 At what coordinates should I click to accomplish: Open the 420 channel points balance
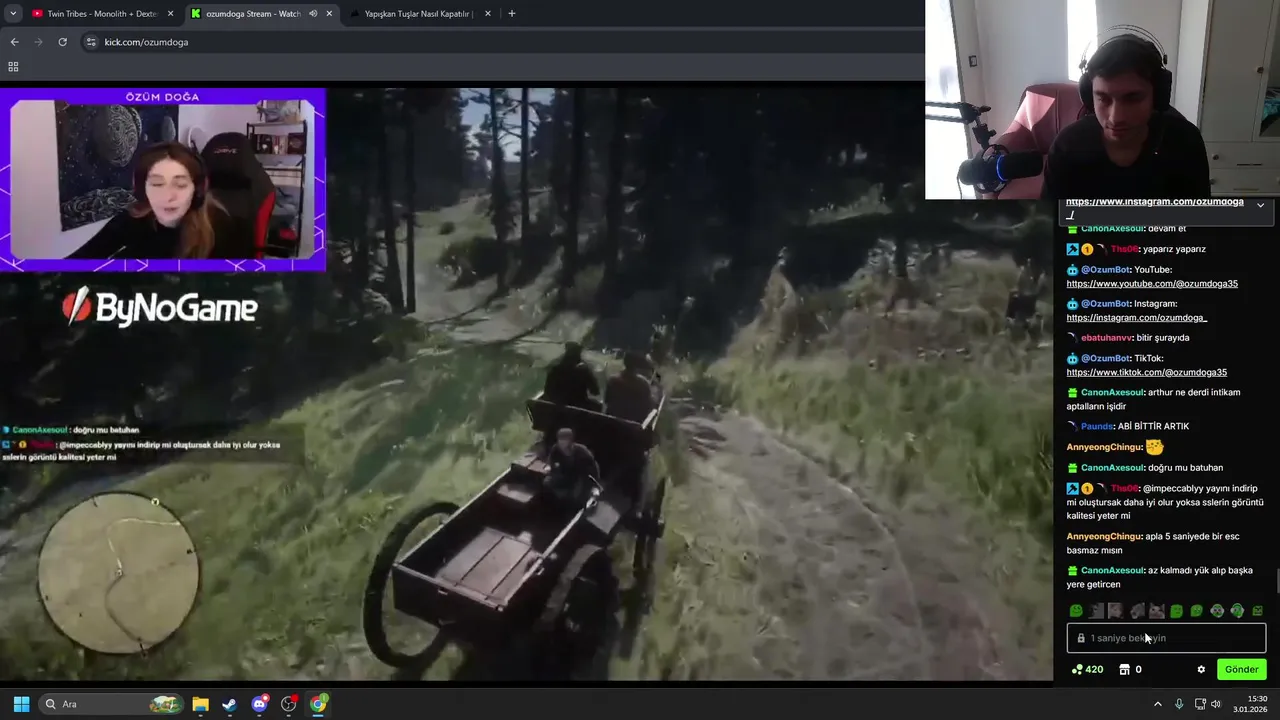[1087, 670]
